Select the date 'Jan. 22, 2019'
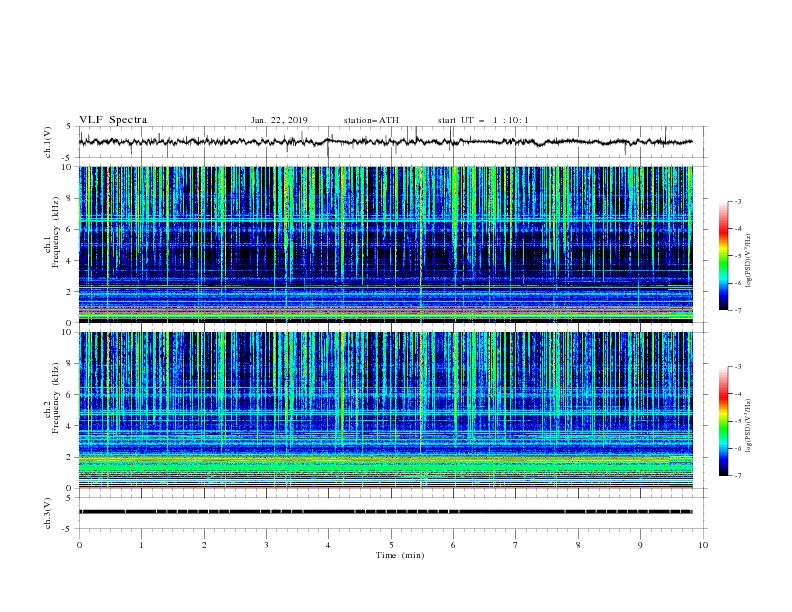The image size is (792, 612). (x=279, y=120)
